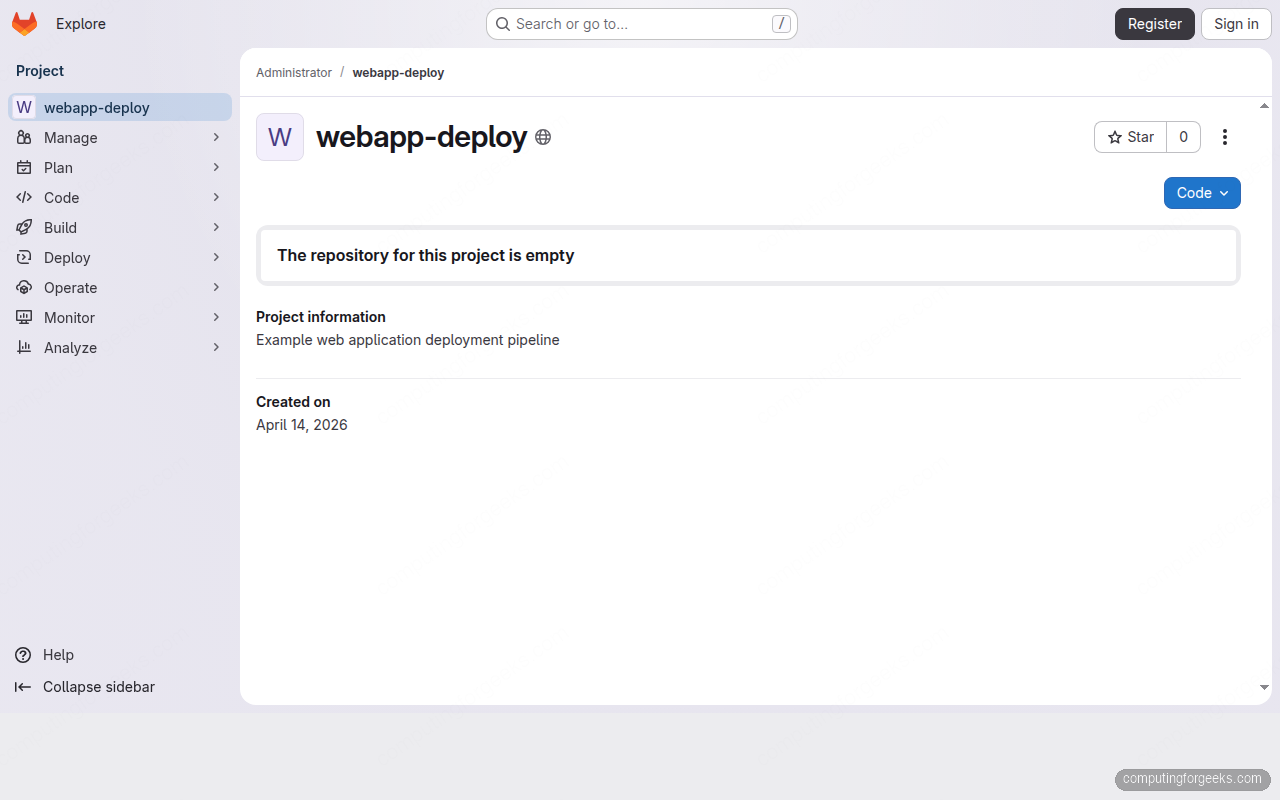Click the Register button
This screenshot has height=800, width=1280.
click(1154, 23)
